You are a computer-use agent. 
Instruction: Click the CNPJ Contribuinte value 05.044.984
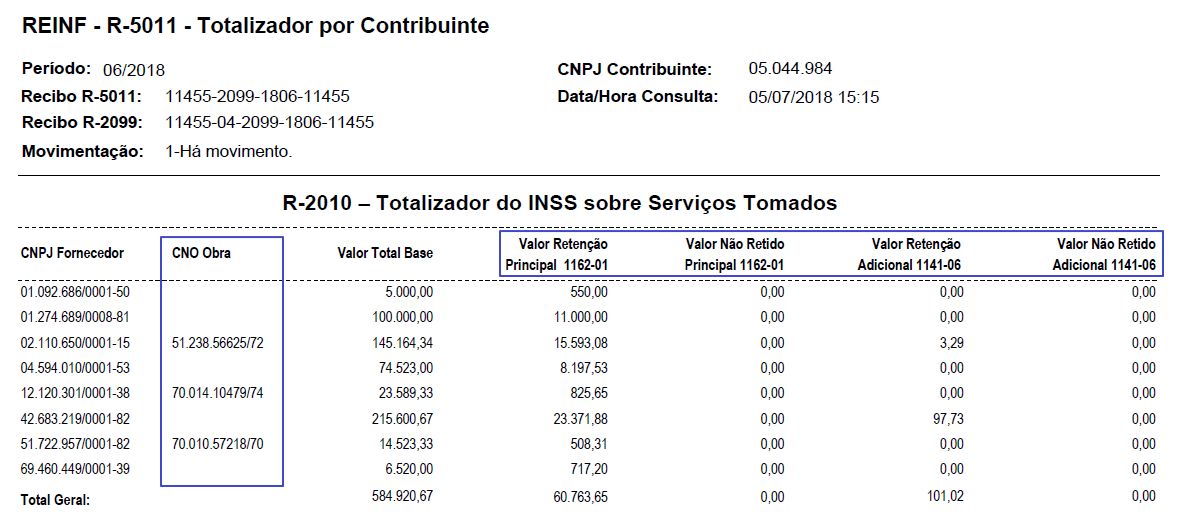tap(790, 69)
